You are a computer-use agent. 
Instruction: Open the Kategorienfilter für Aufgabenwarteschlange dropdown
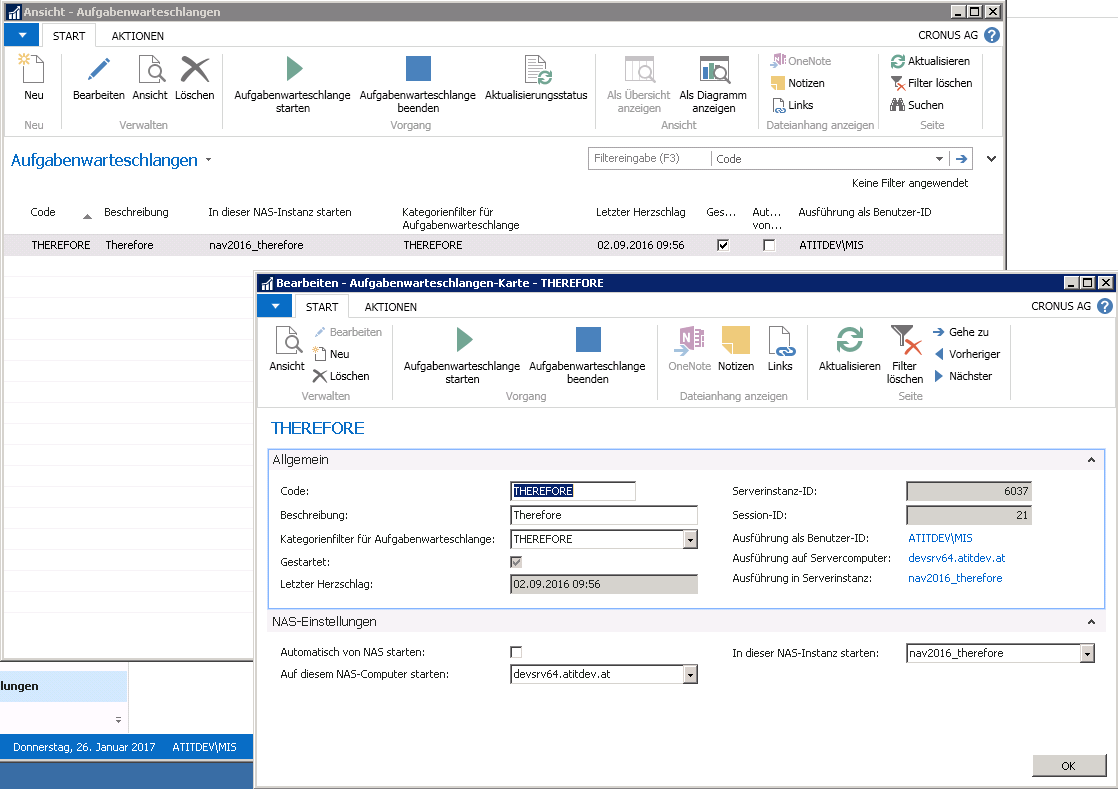(691, 539)
